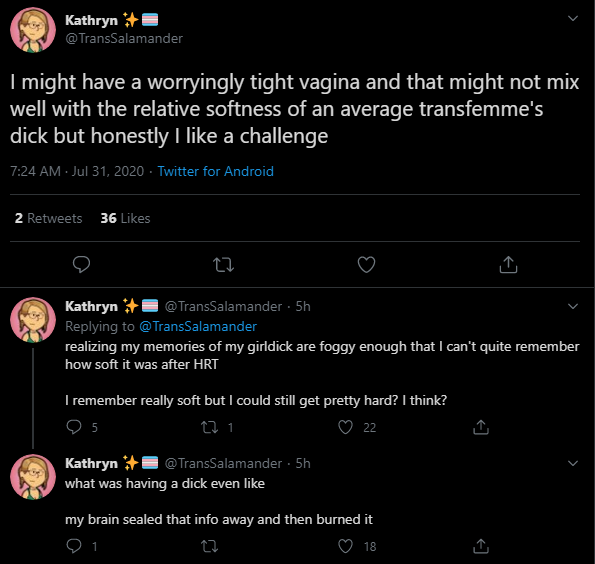This screenshot has height=564, width=595.
Task: Retweet the reply with 1 retweet
Action: click(209, 427)
